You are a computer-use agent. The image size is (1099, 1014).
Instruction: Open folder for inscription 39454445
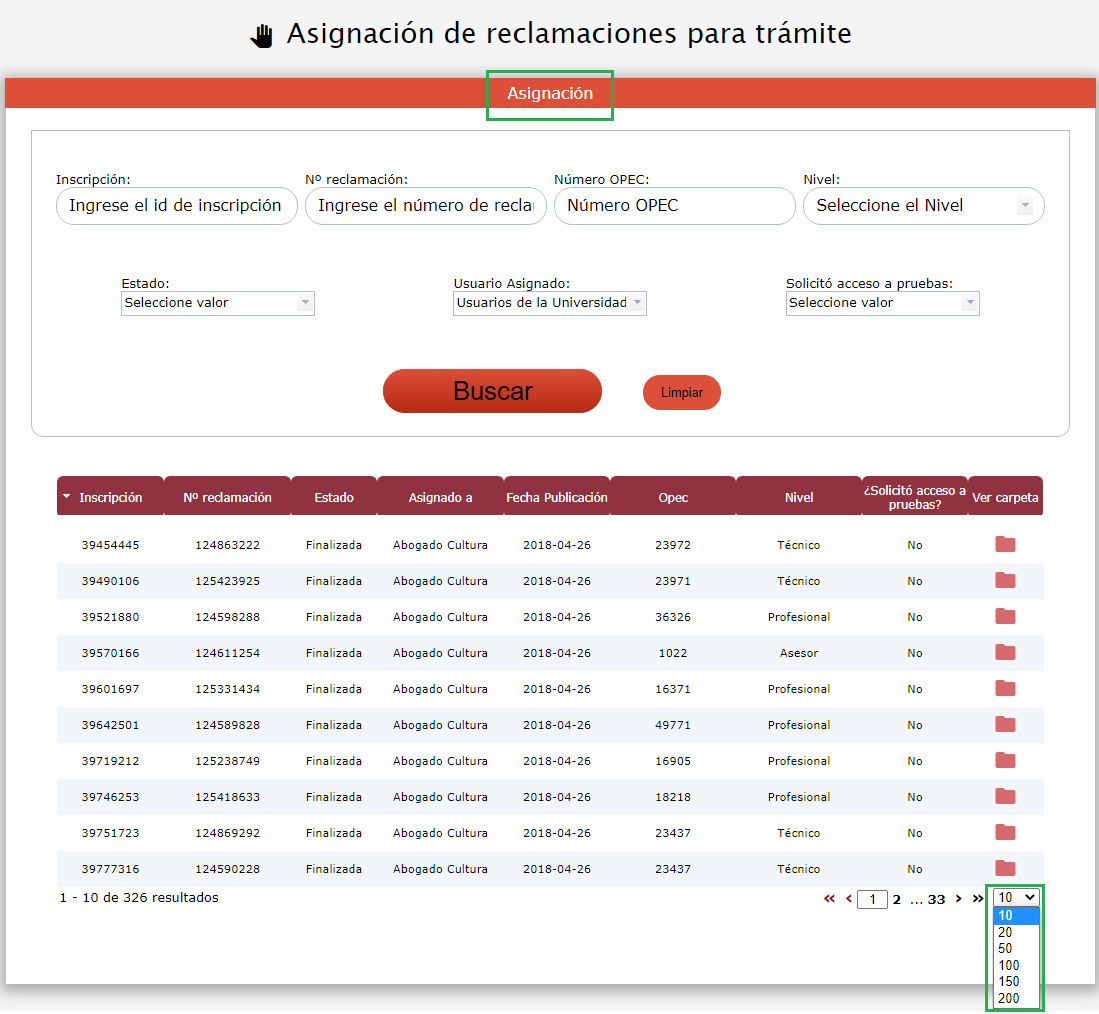tap(1005, 544)
